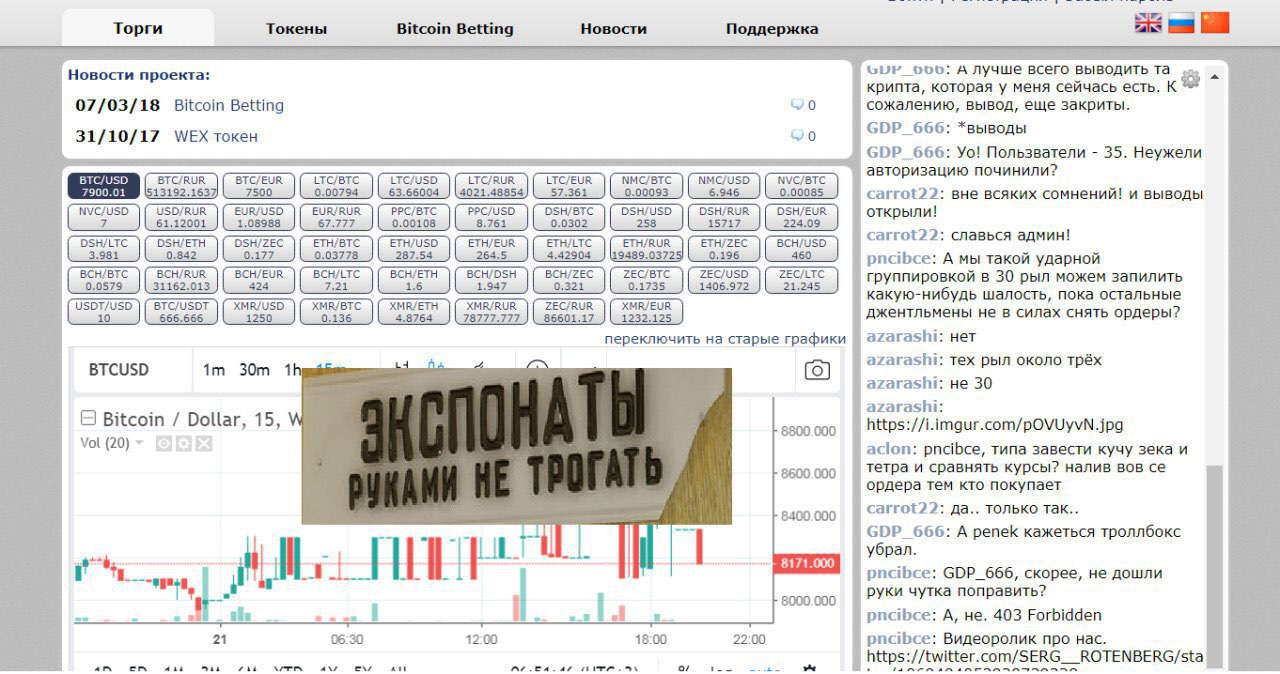Set chart interval to 1m
Screen dimensions: 1280x674
[214, 370]
